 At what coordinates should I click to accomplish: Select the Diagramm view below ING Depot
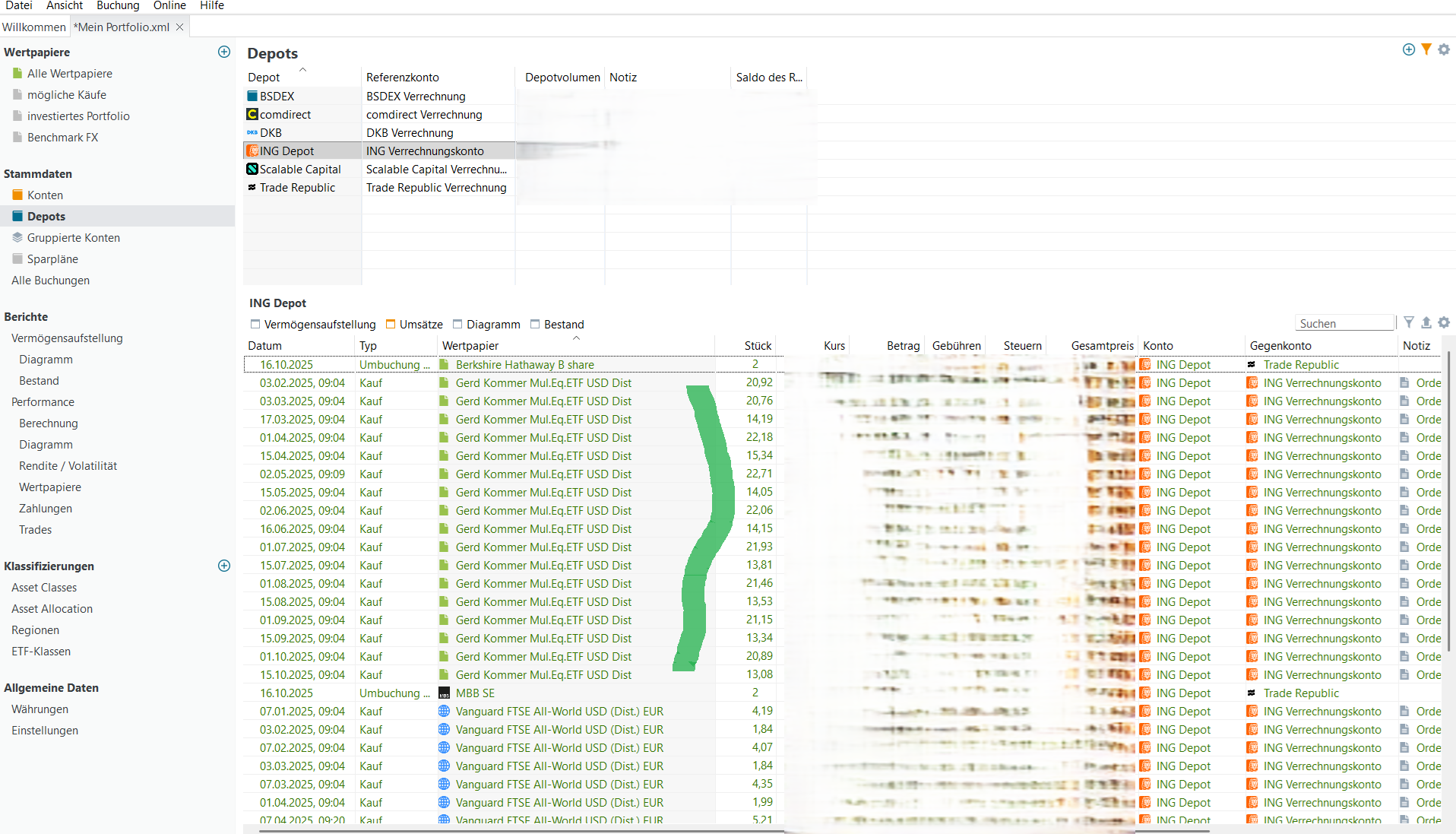coord(486,325)
